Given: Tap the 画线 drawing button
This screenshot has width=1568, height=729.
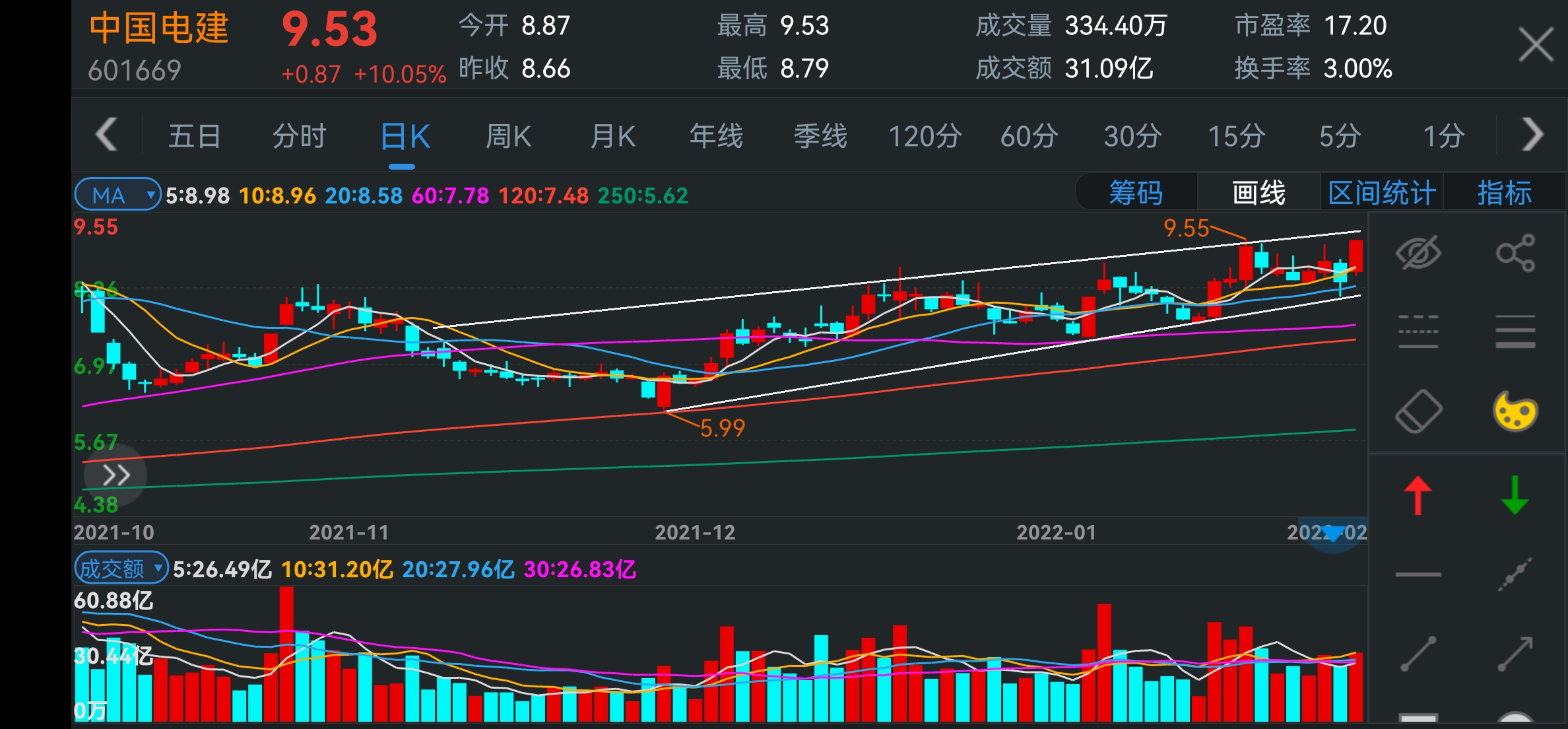Looking at the screenshot, I should 1258,193.
